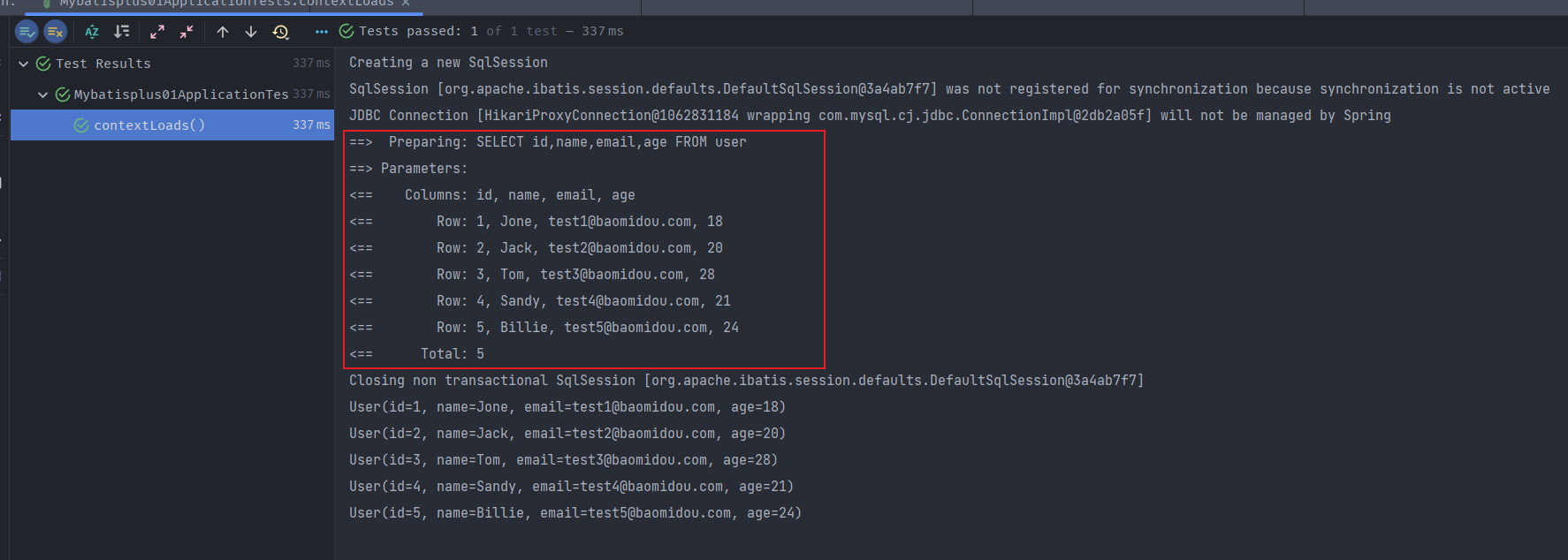Click the Test Results label
The width and height of the screenshot is (1568, 560).
click(x=103, y=64)
